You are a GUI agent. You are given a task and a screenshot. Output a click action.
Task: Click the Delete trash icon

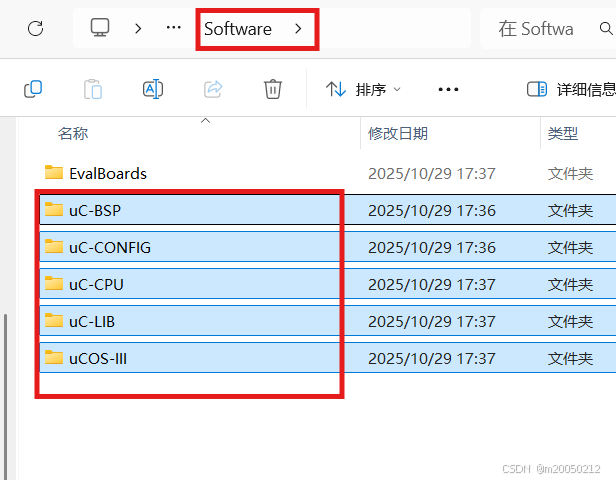tap(273, 89)
